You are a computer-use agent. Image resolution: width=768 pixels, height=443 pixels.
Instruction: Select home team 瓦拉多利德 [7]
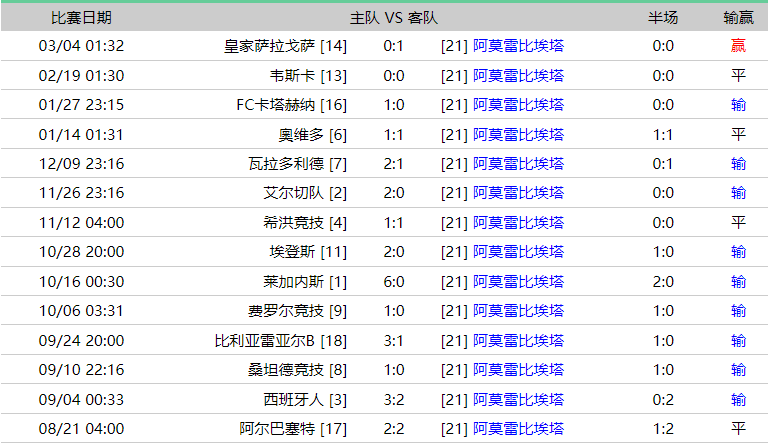pos(297,164)
